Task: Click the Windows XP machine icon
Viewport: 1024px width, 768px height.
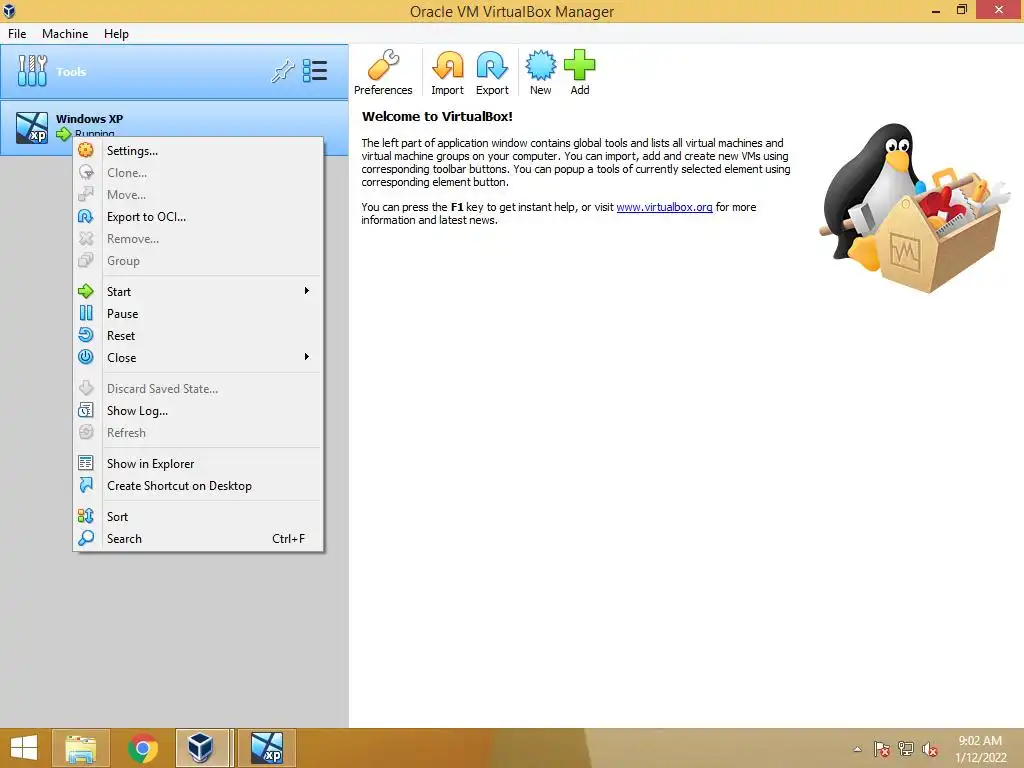Action: coord(32,127)
